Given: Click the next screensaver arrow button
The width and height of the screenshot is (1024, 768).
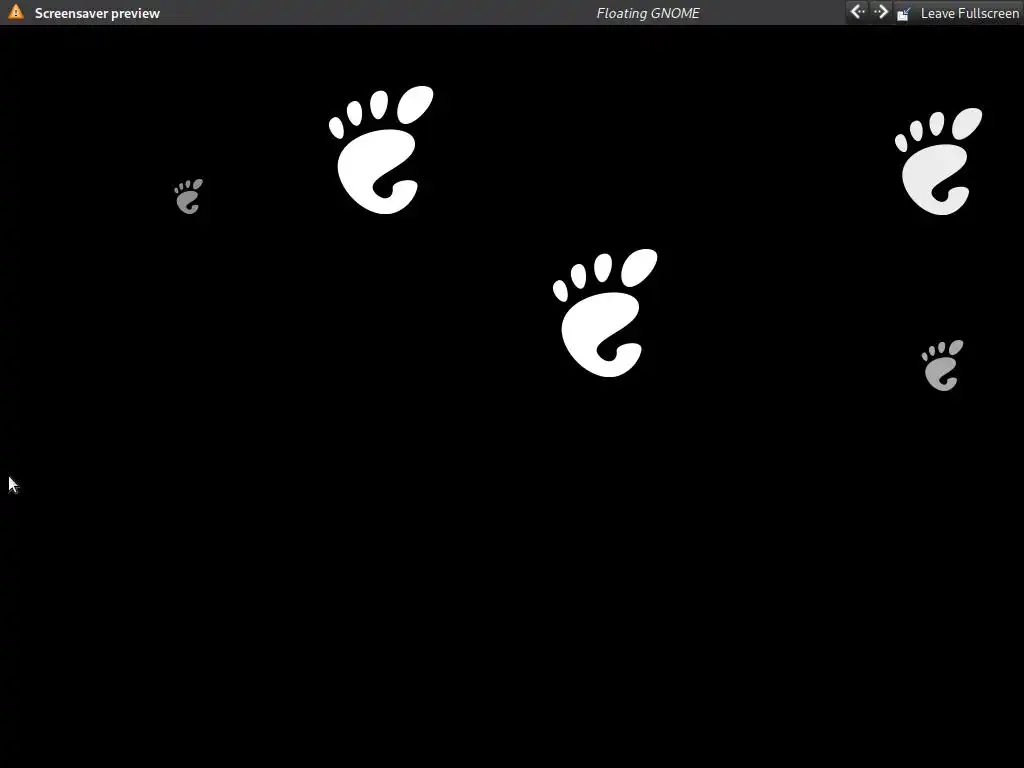Looking at the screenshot, I should (880, 12).
